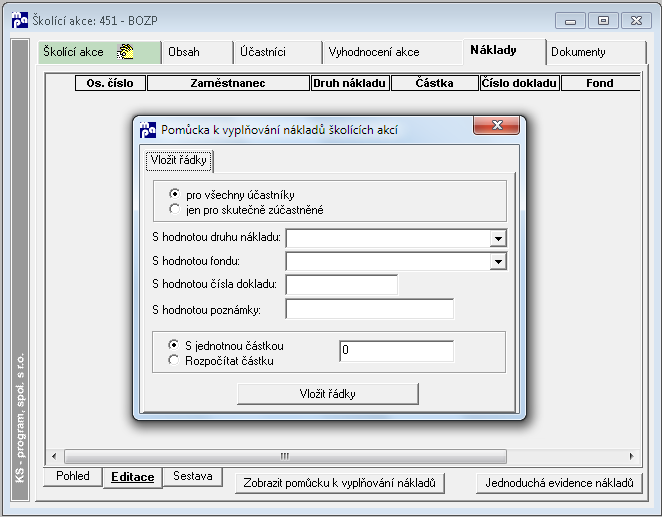Click the 'Zaměstnanec' column header
The width and height of the screenshot is (662, 517).
pos(228,83)
